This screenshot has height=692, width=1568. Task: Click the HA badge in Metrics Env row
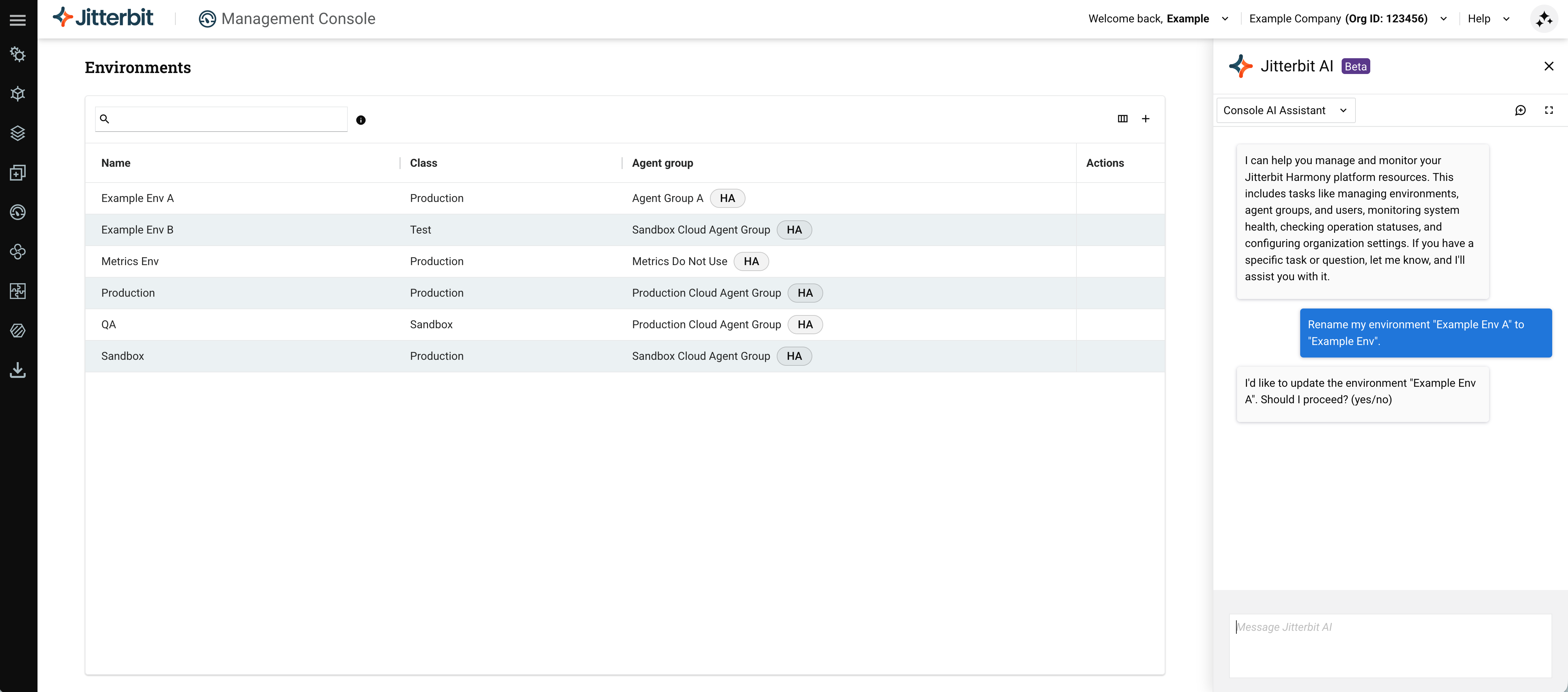pos(751,262)
